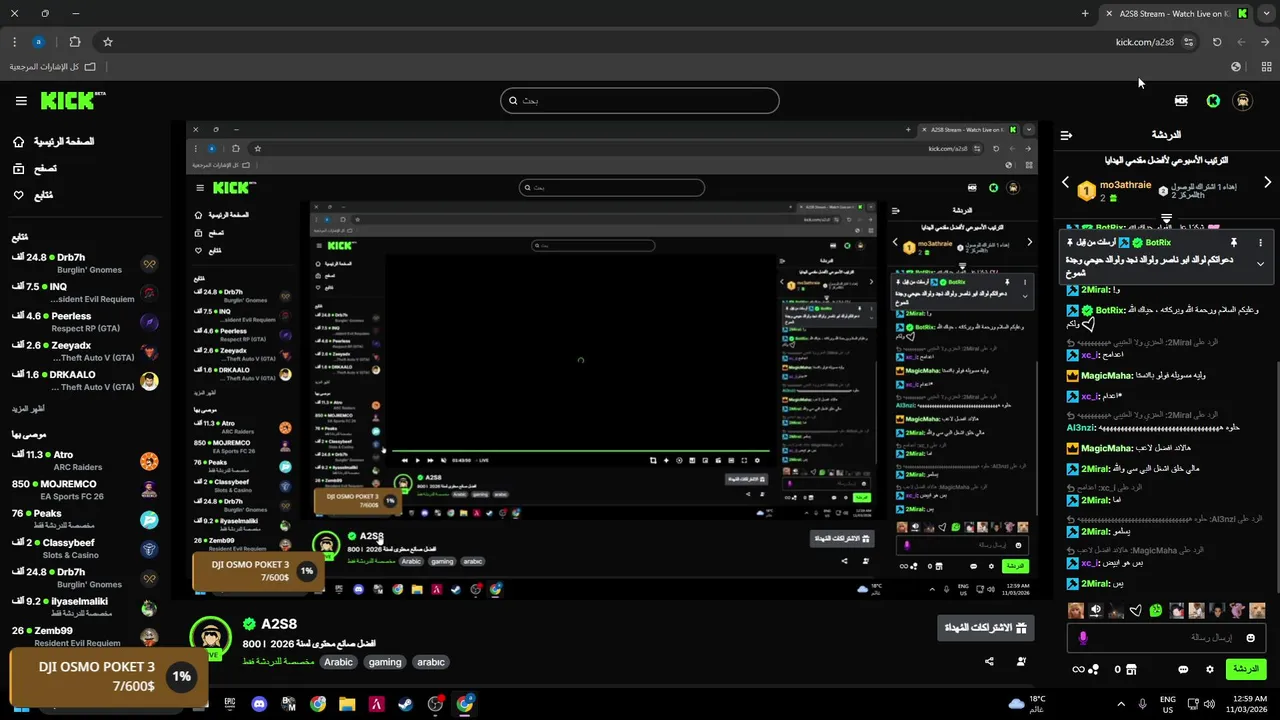Viewport: 1280px width, 720px height.
Task: Open the Zeeyadx Theft Auto V channel
Action: coord(85,351)
